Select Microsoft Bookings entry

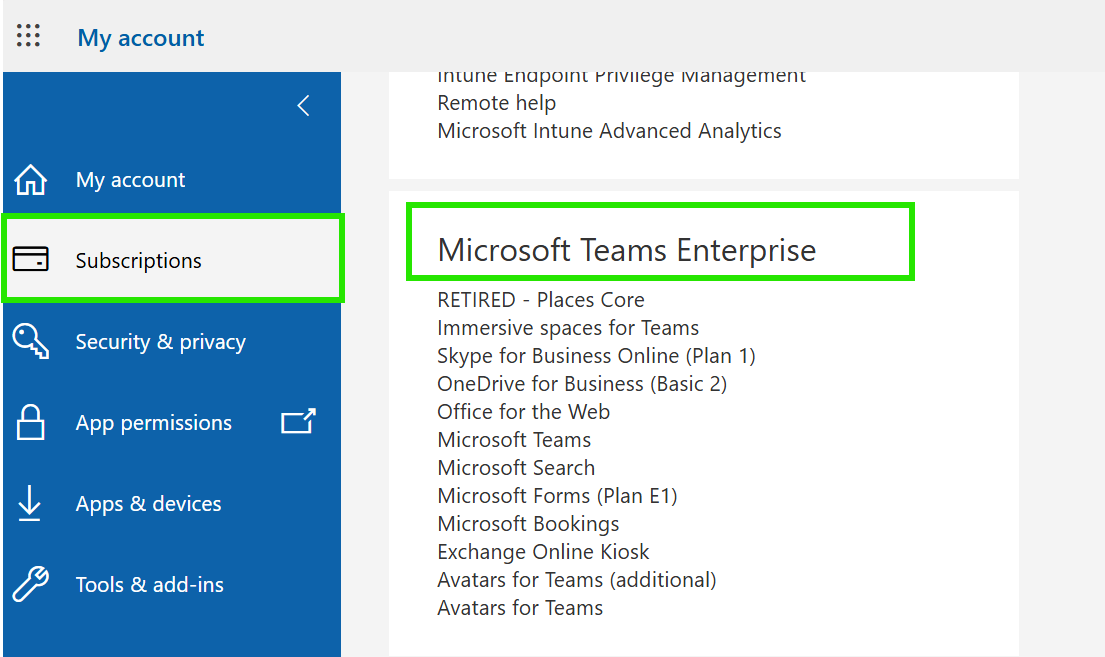click(528, 524)
